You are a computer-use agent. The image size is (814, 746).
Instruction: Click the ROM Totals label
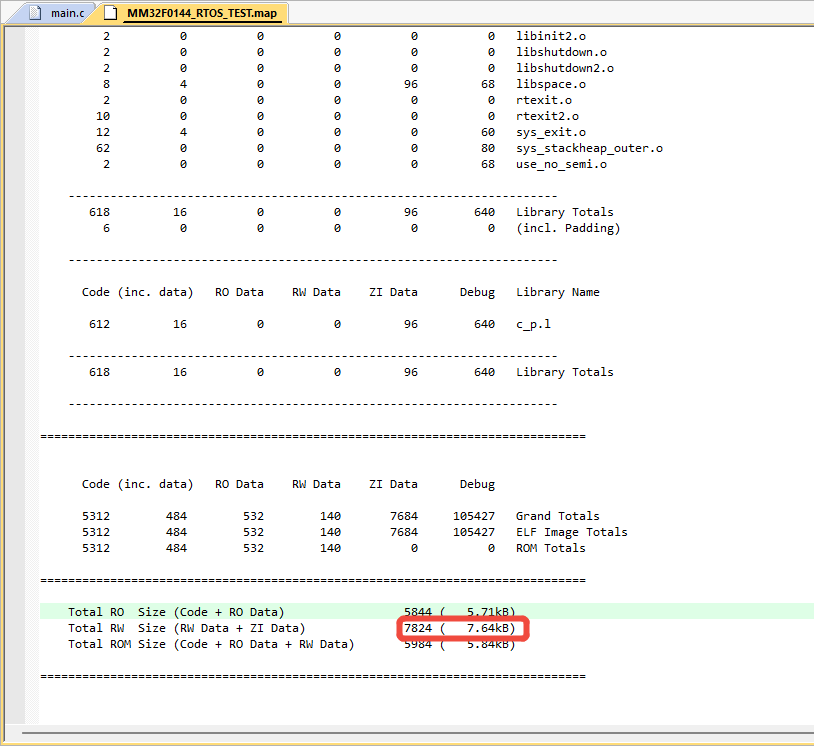(551, 548)
